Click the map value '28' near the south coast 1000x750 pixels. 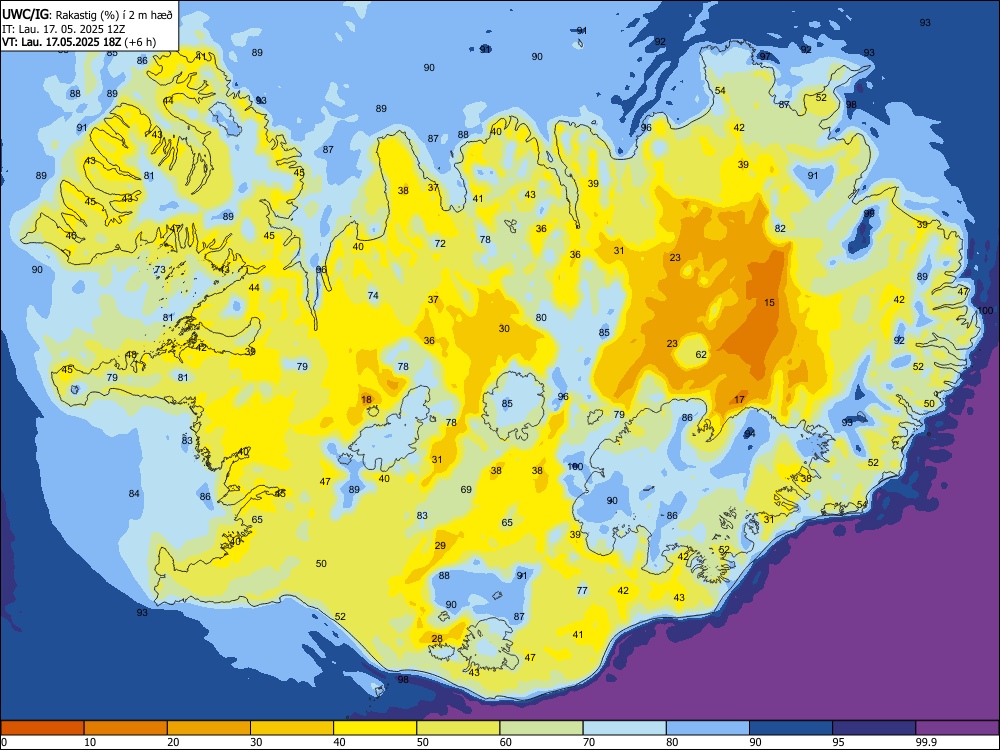(x=437, y=638)
